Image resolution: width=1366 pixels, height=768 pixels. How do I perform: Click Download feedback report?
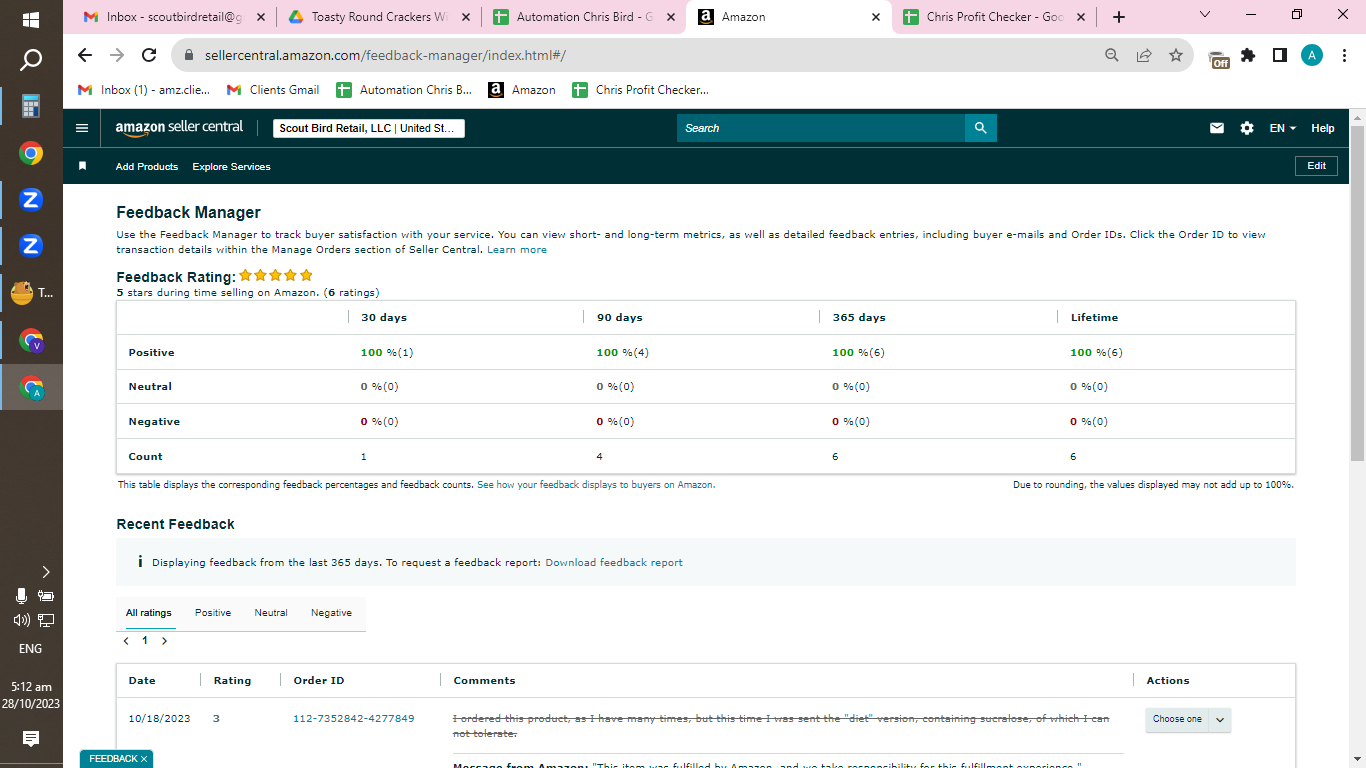[x=614, y=563]
